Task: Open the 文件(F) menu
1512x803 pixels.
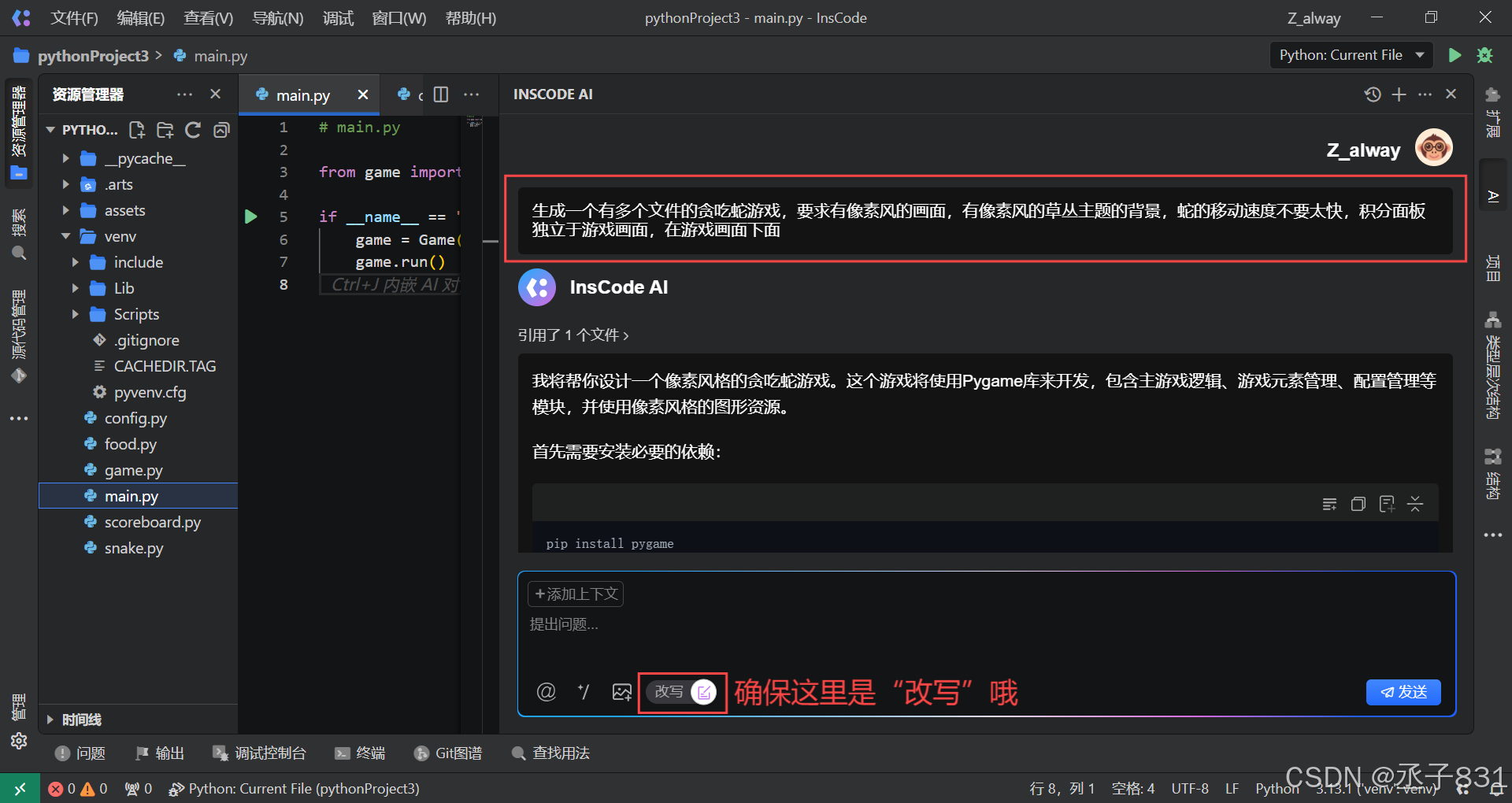Action: point(74,18)
